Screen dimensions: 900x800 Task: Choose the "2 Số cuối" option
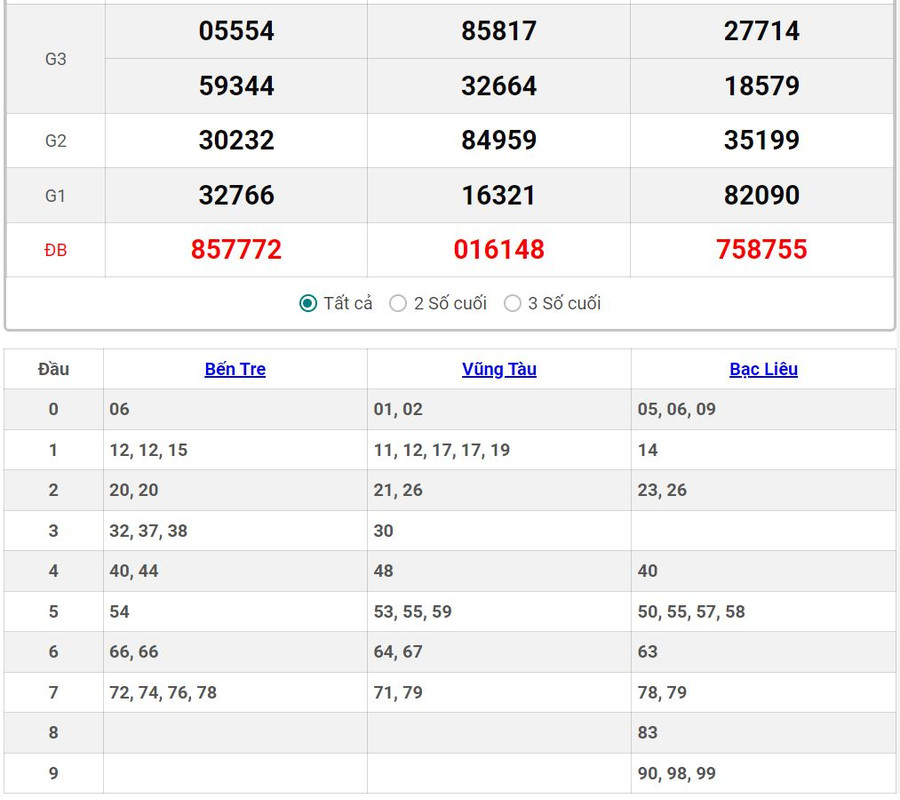398,303
